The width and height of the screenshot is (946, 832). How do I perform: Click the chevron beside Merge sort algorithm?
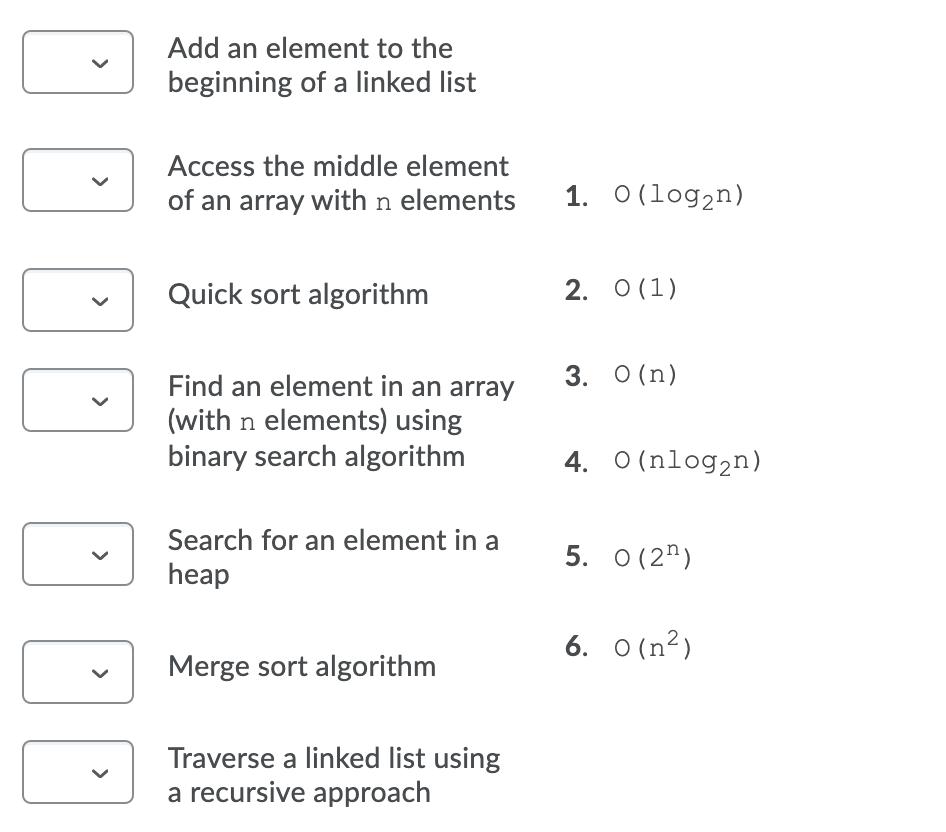100,673
